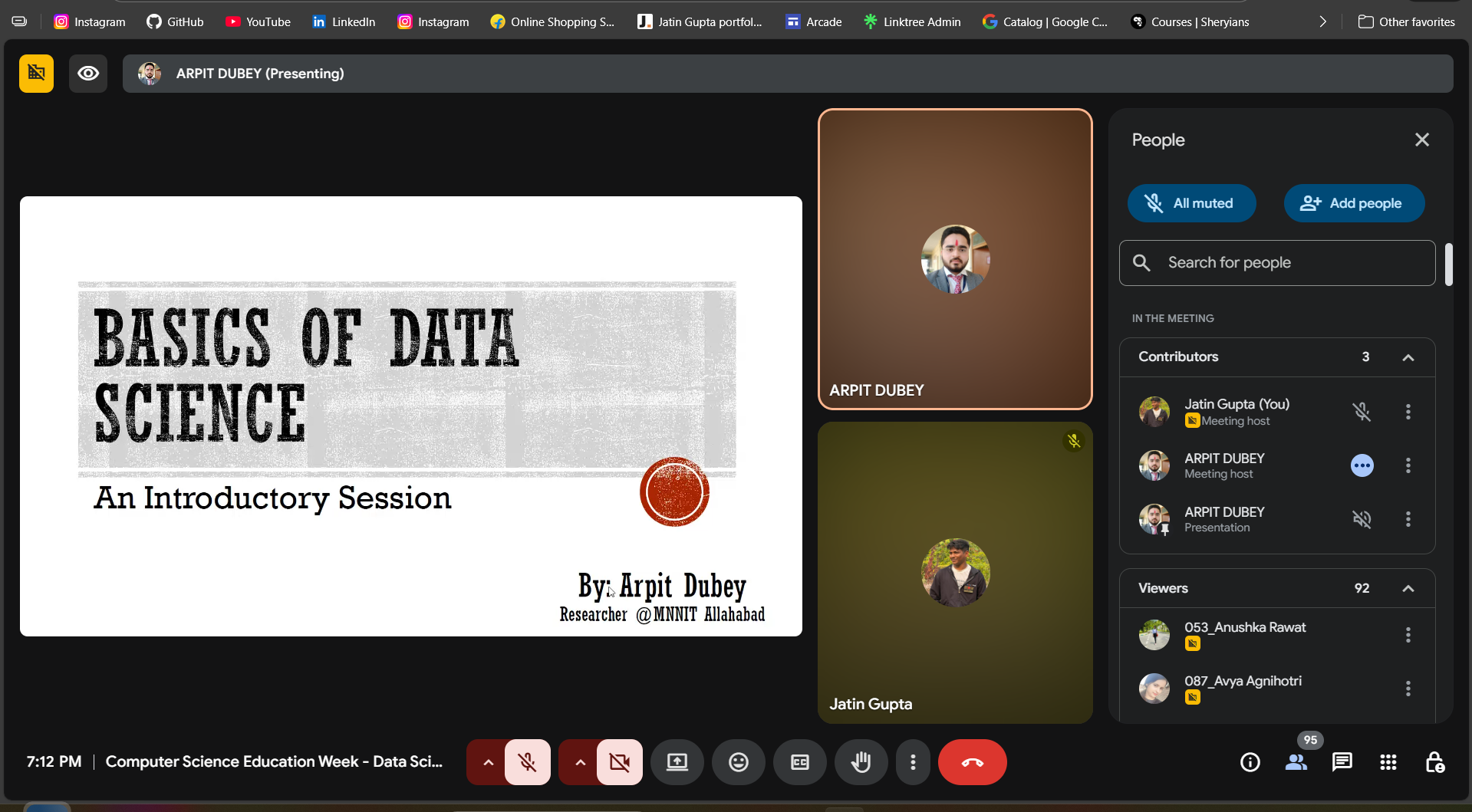Mute ARPIT DUBEY's presentation audio
Image resolution: width=1472 pixels, height=812 pixels.
[x=1362, y=519]
